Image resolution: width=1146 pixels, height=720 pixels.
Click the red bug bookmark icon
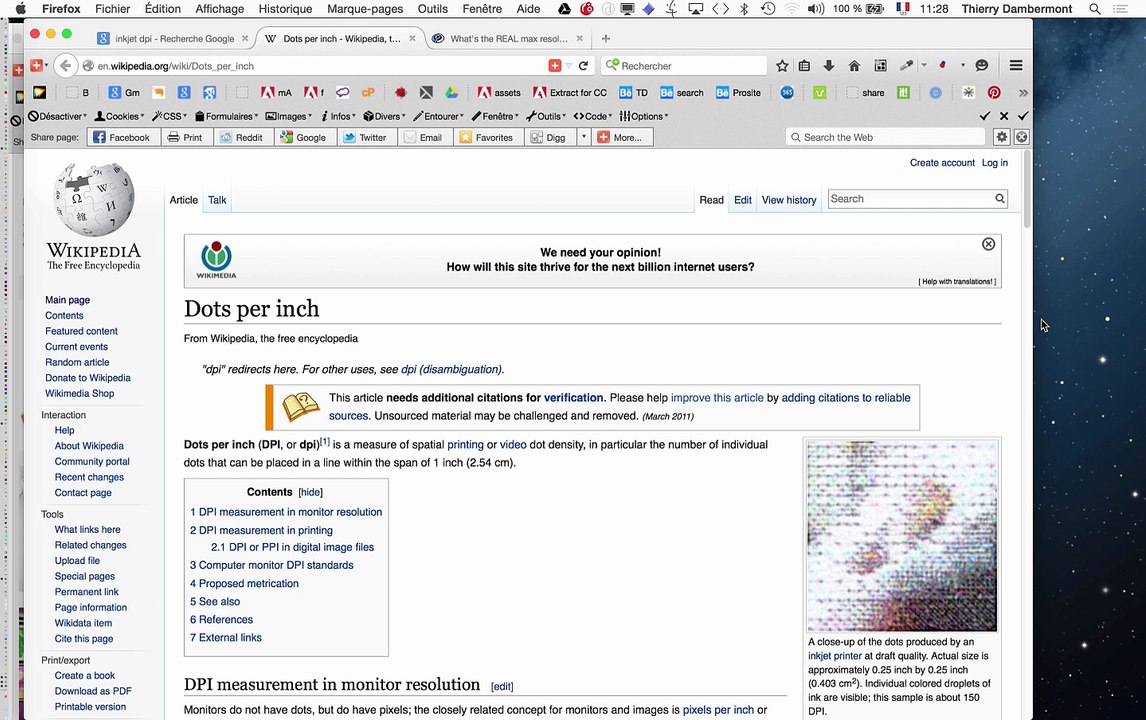pos(401,93)
